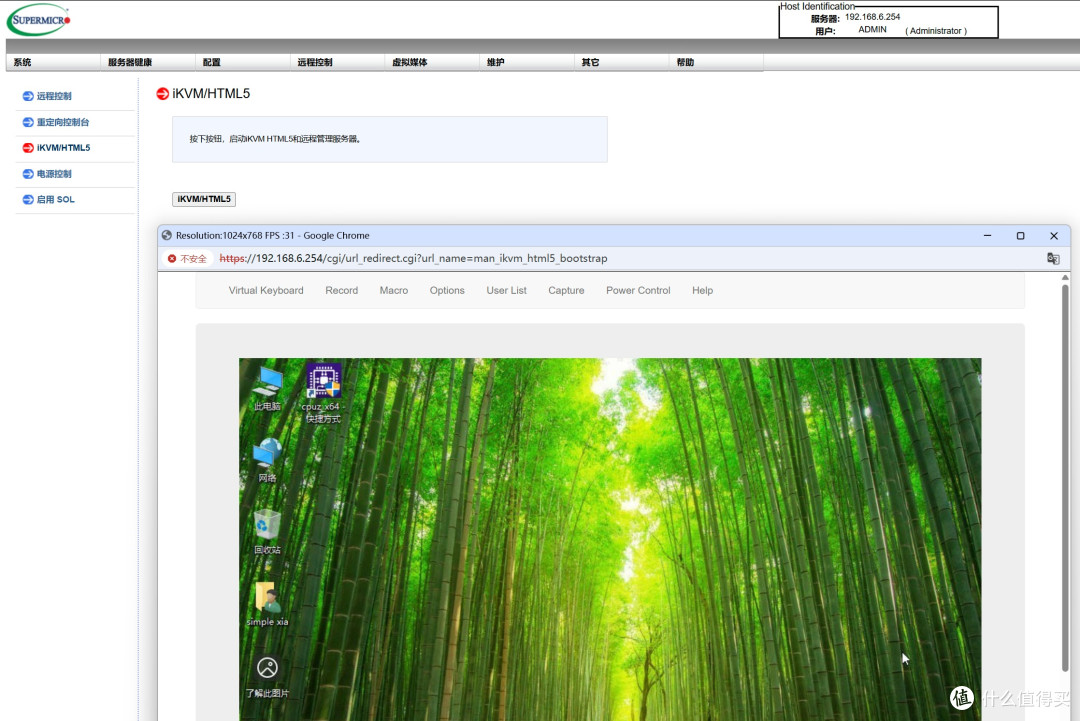Click the Supermicro logo
This screenshot has width=1080, height=721.
point(39,20)
